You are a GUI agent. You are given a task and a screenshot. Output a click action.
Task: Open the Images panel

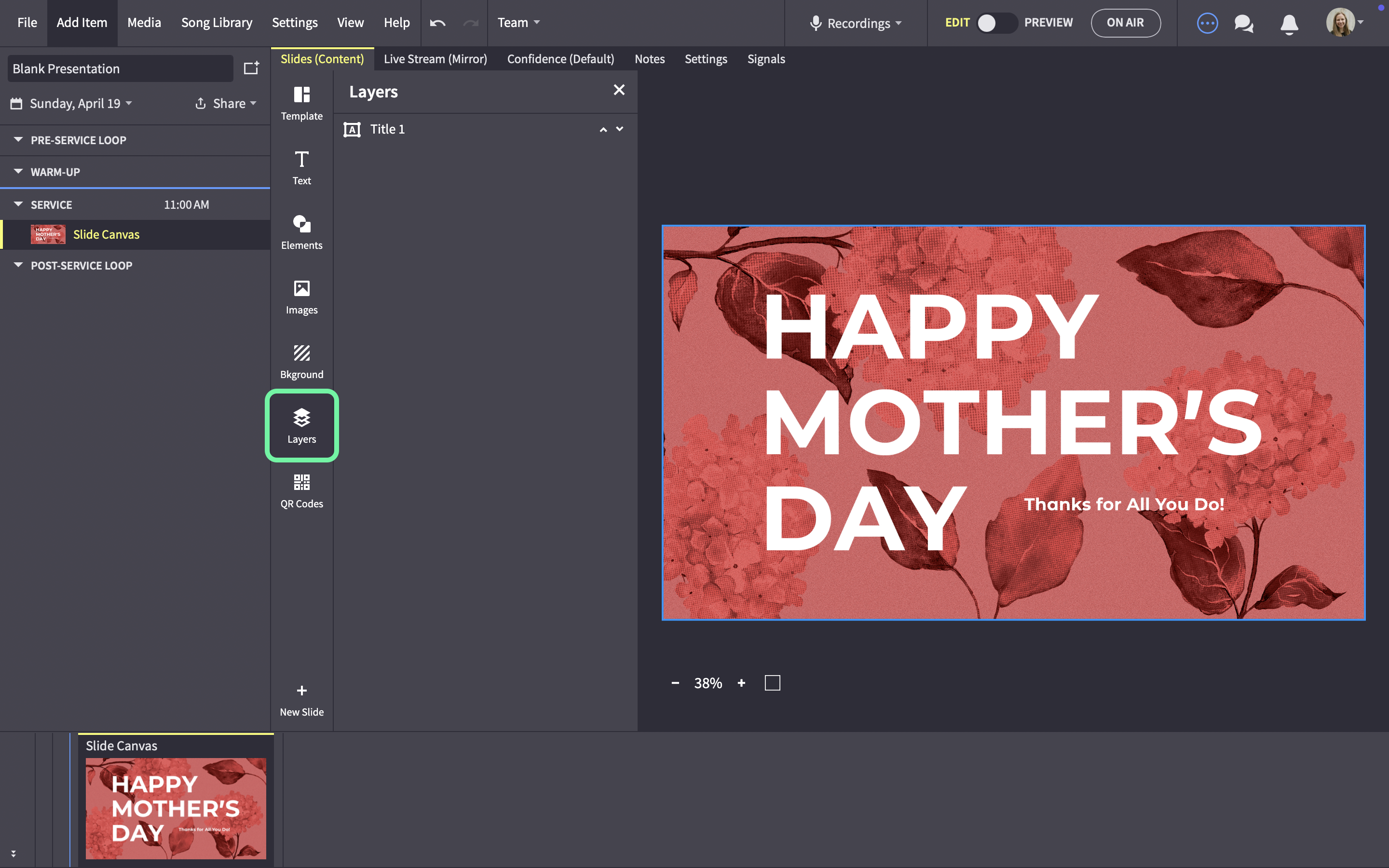pyautogui.click(x=301, y=298)
